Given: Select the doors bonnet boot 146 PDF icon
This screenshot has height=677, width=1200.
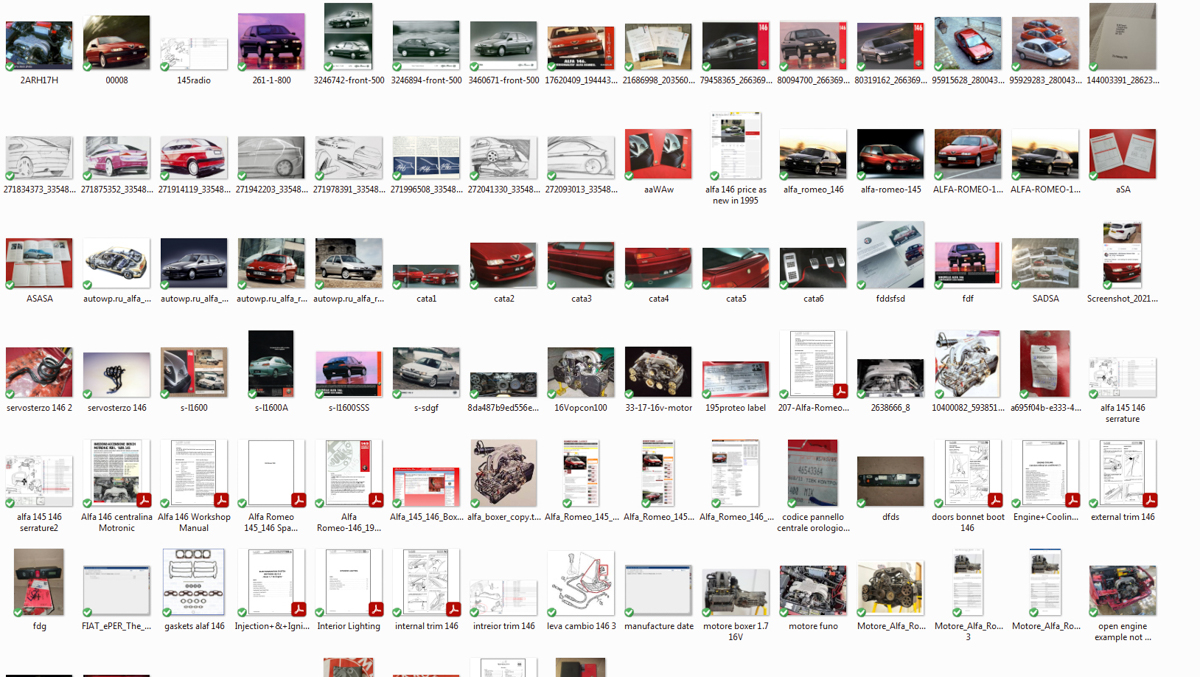Looking at the screenshot, I should click(x=967, y=474).
